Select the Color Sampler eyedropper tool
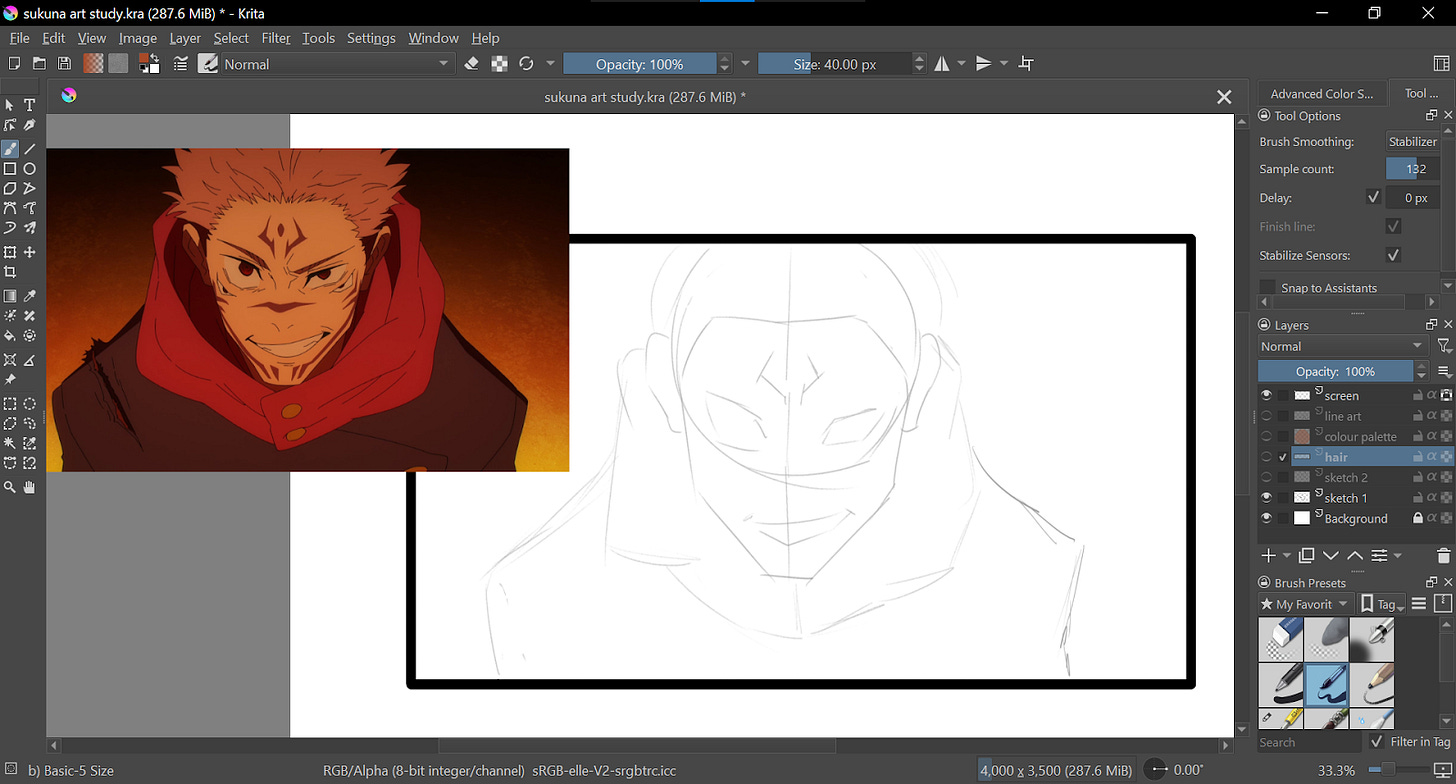This screenshot has height=784, width=1456. point(30,297)
